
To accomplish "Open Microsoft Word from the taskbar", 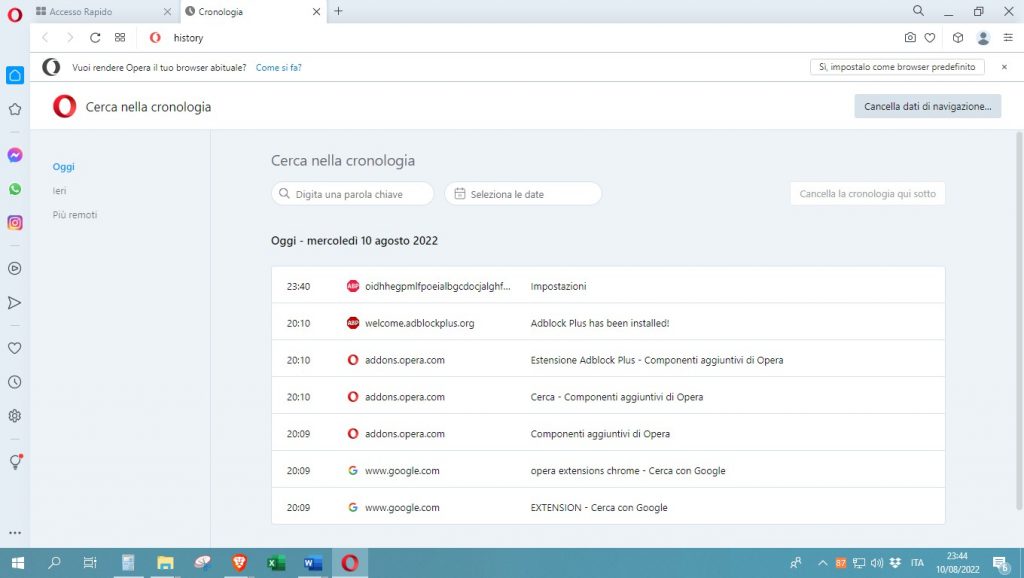I will tap(312, 563).
